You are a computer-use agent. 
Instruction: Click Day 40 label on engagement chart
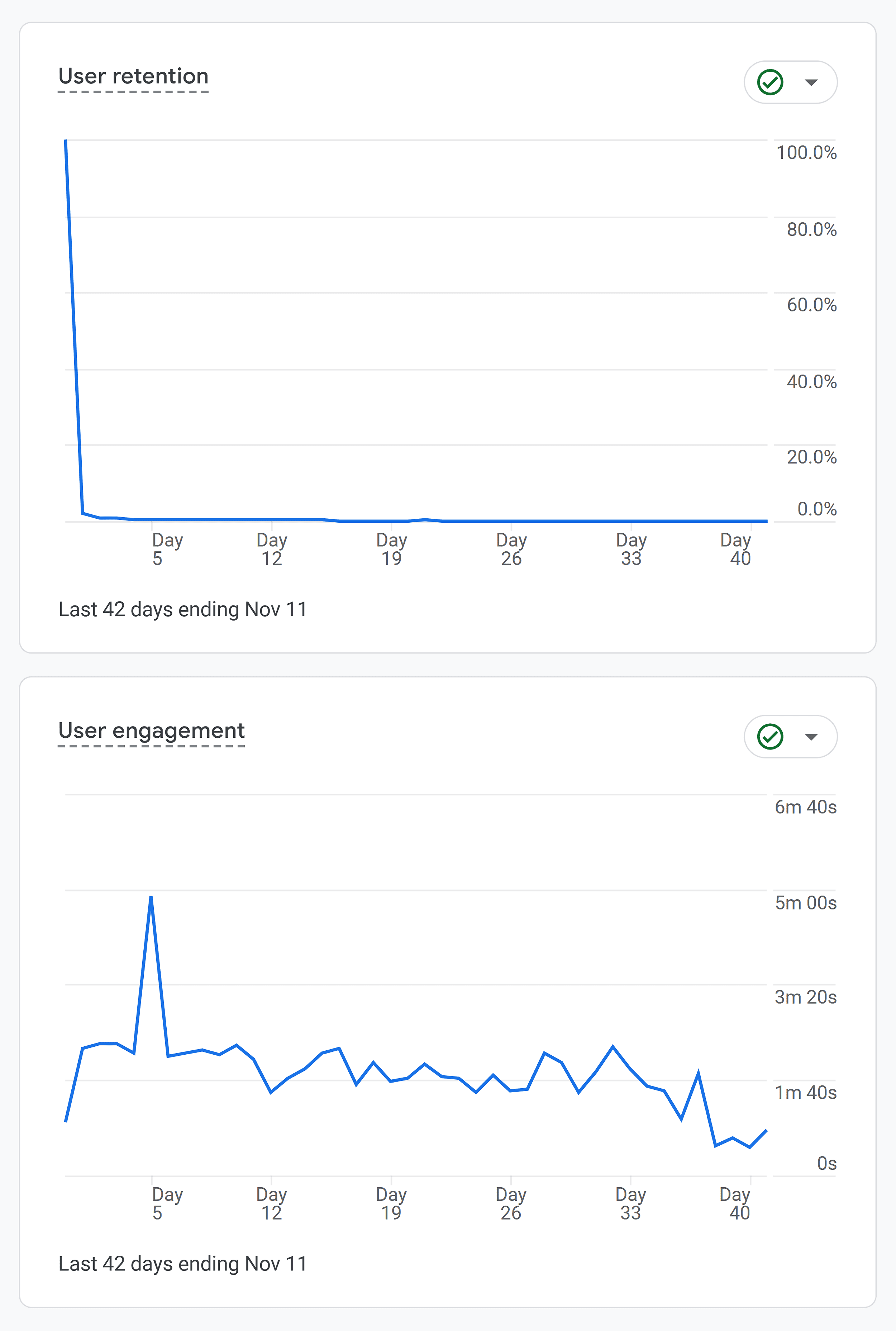click(735, 1203)
